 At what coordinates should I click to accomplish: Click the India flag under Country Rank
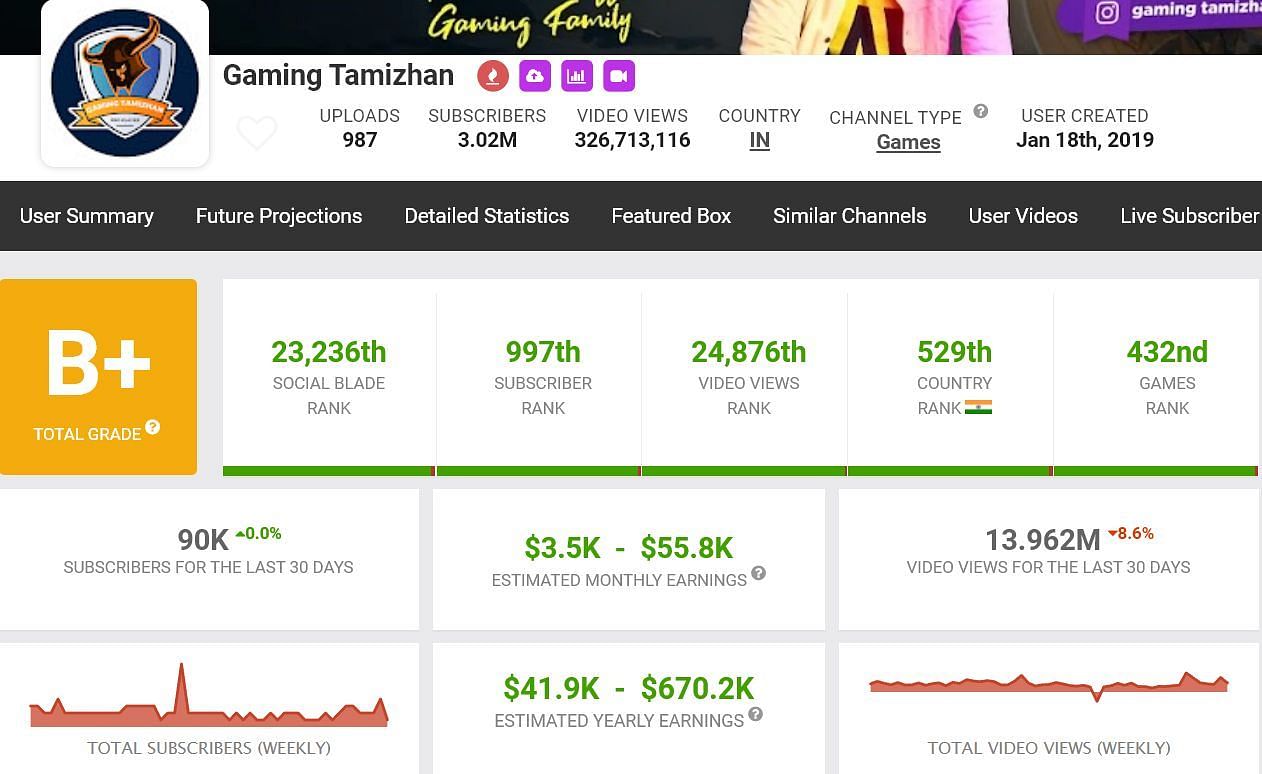tap(978, 407)
